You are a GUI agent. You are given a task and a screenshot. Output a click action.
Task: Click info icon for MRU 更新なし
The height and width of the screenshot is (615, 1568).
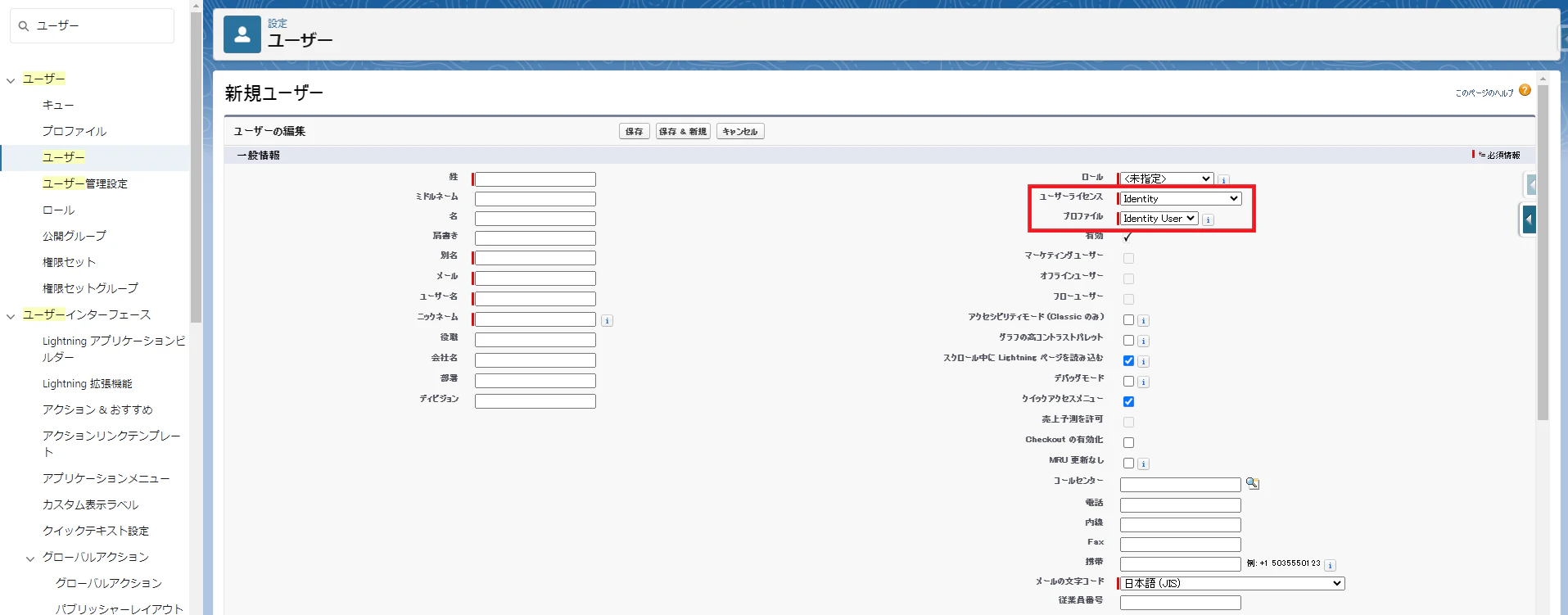coord(1143,464)
